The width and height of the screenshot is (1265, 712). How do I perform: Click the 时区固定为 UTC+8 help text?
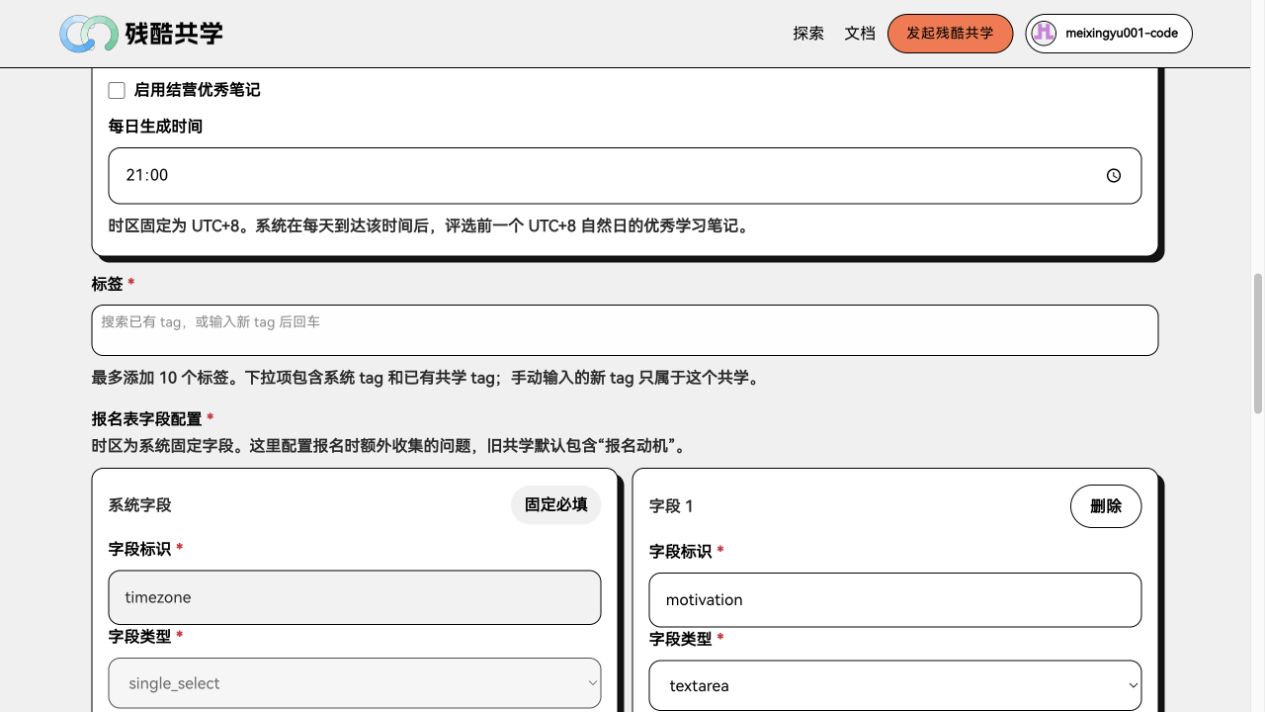pos(431,226)
